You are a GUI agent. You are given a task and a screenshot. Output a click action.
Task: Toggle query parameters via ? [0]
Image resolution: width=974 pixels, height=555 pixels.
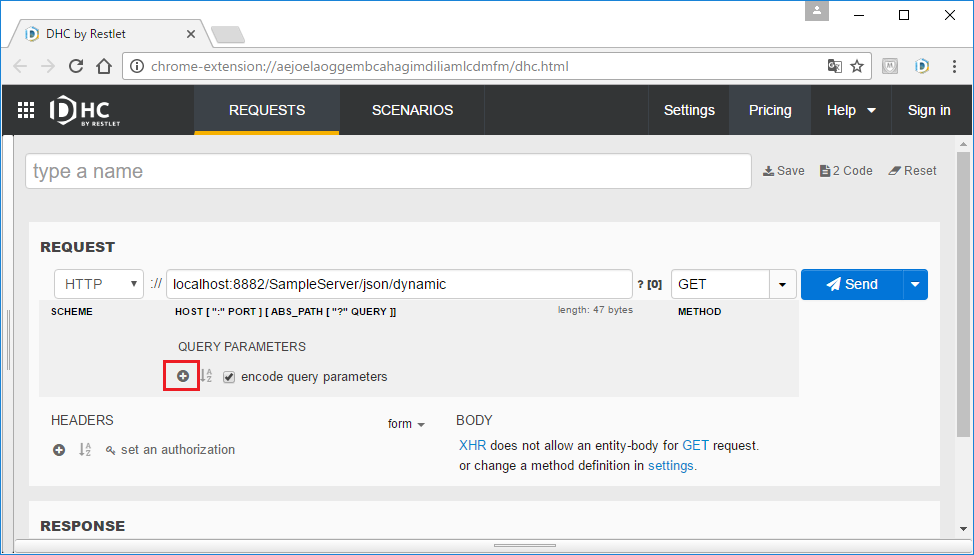coord(650,285)
